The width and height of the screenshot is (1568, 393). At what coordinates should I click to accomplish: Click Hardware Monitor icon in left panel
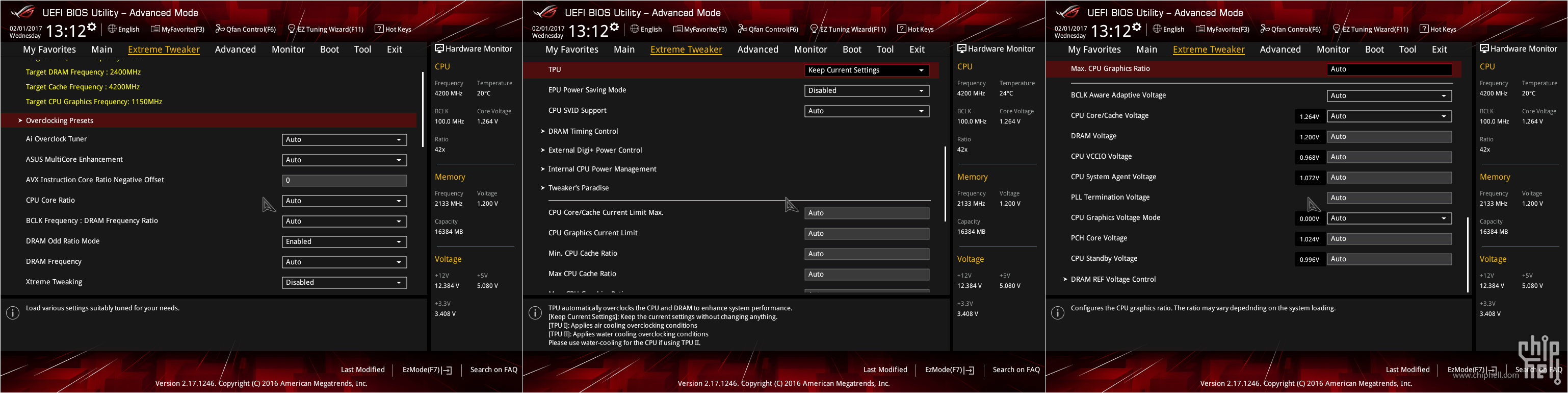(439, 48)
